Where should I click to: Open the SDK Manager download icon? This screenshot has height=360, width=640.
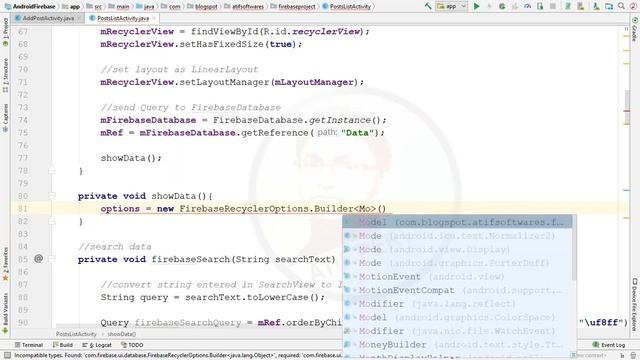point(596,6)
